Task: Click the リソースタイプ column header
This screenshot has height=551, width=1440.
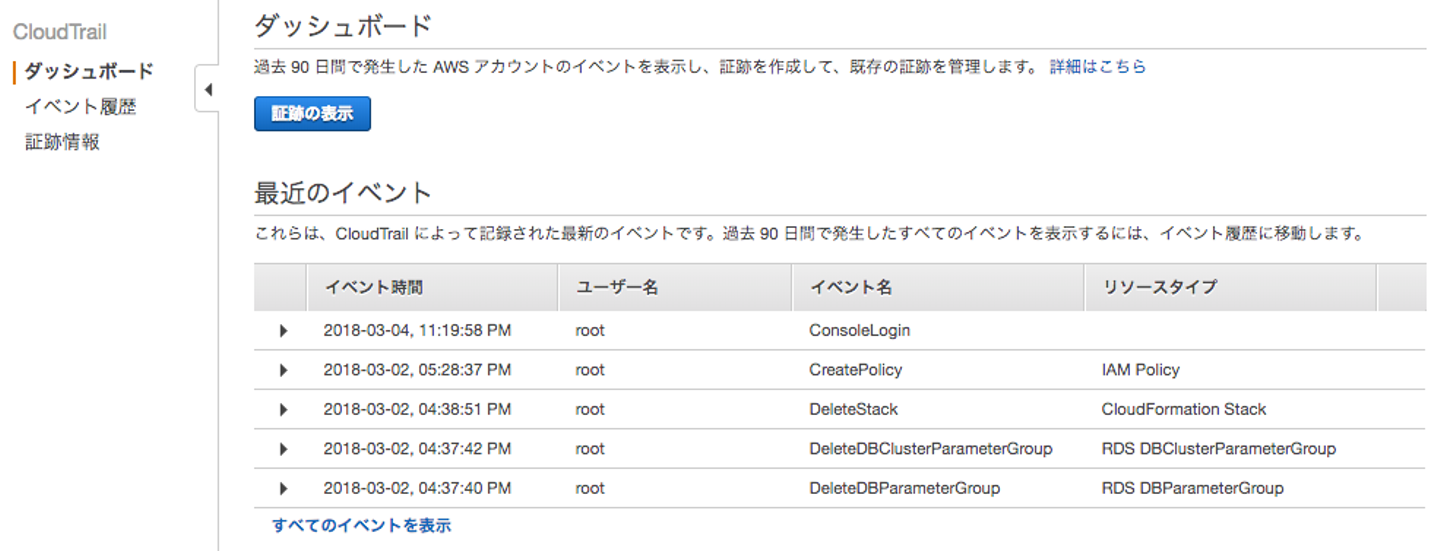Action: pyautogui.click(x=1160, y=287)
